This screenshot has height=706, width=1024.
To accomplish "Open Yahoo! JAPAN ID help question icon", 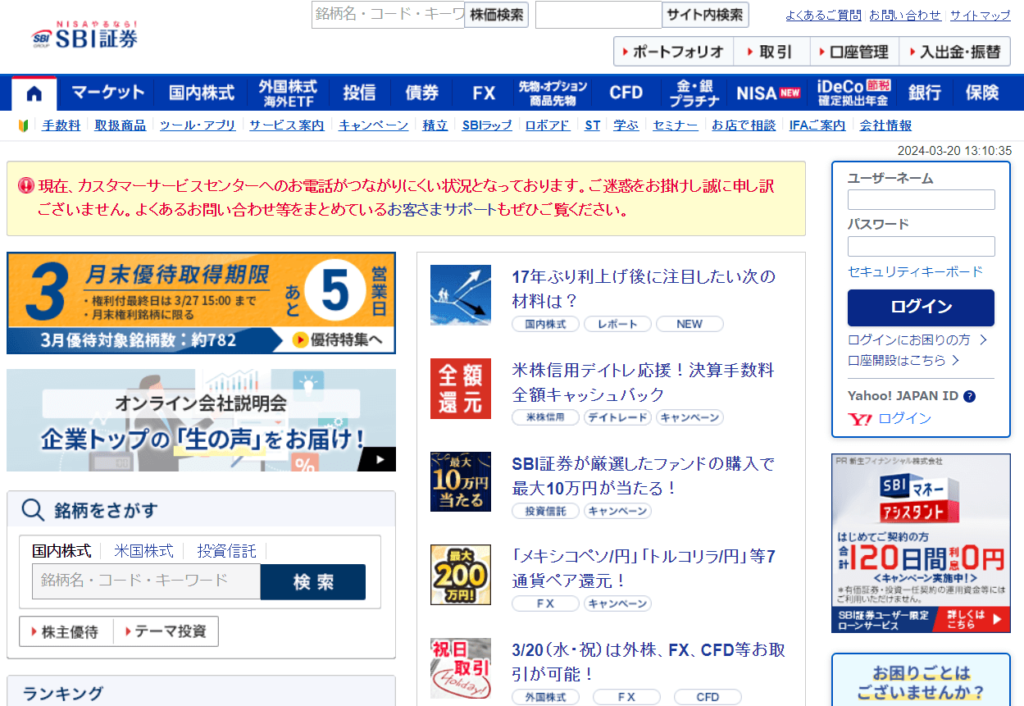I will 970,396.
